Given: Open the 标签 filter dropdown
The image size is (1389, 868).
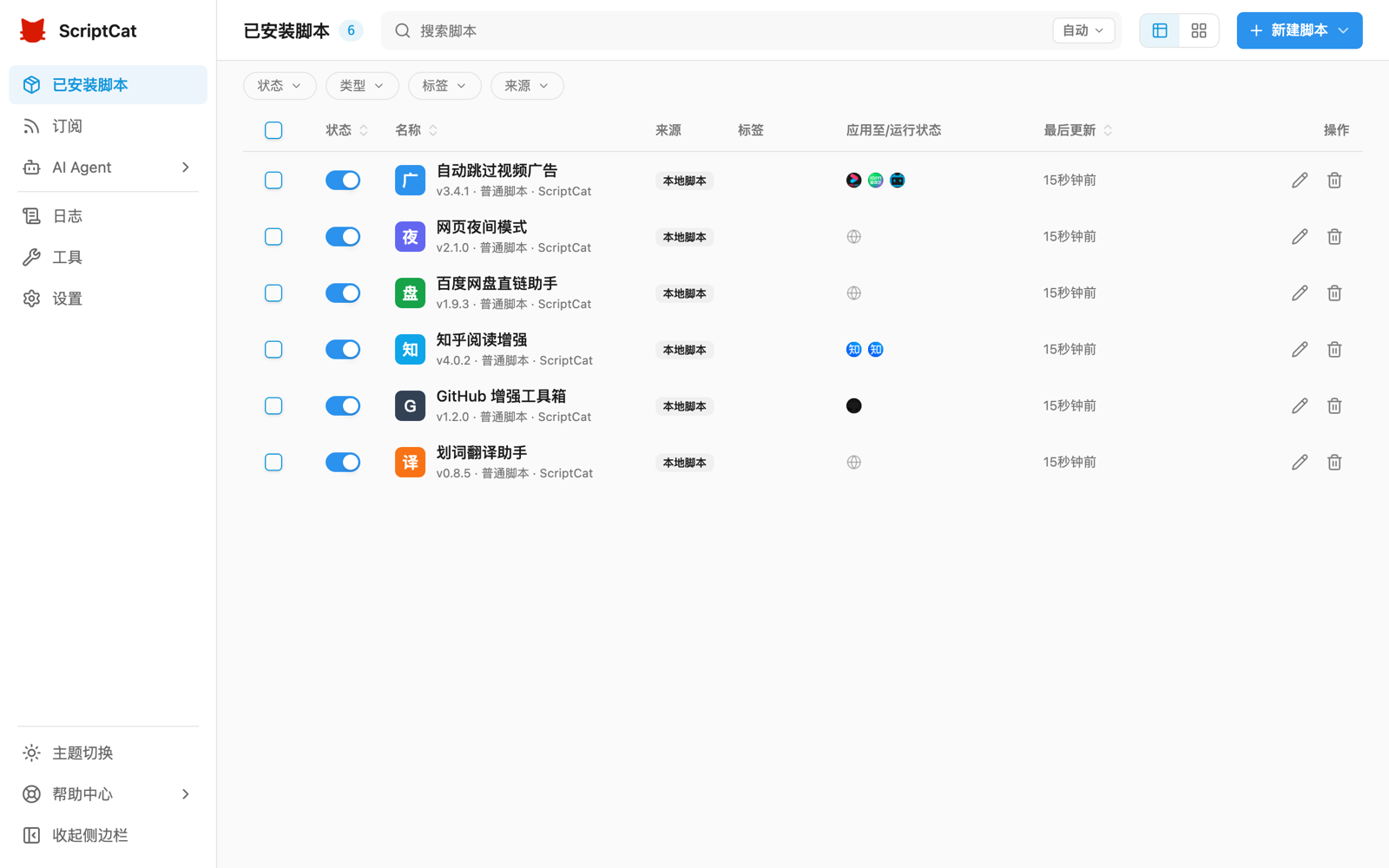Looking at the screenshot, I should [444, 86].
